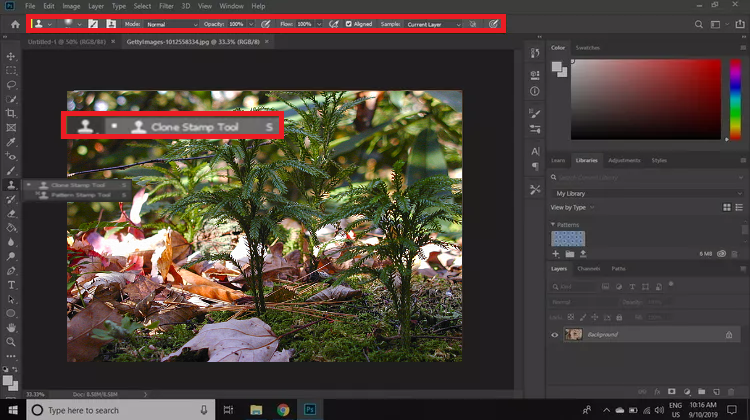Pick the Horizontal Type tool
Image resolution: width=750 pixels, height=420 pixels.
11,284
